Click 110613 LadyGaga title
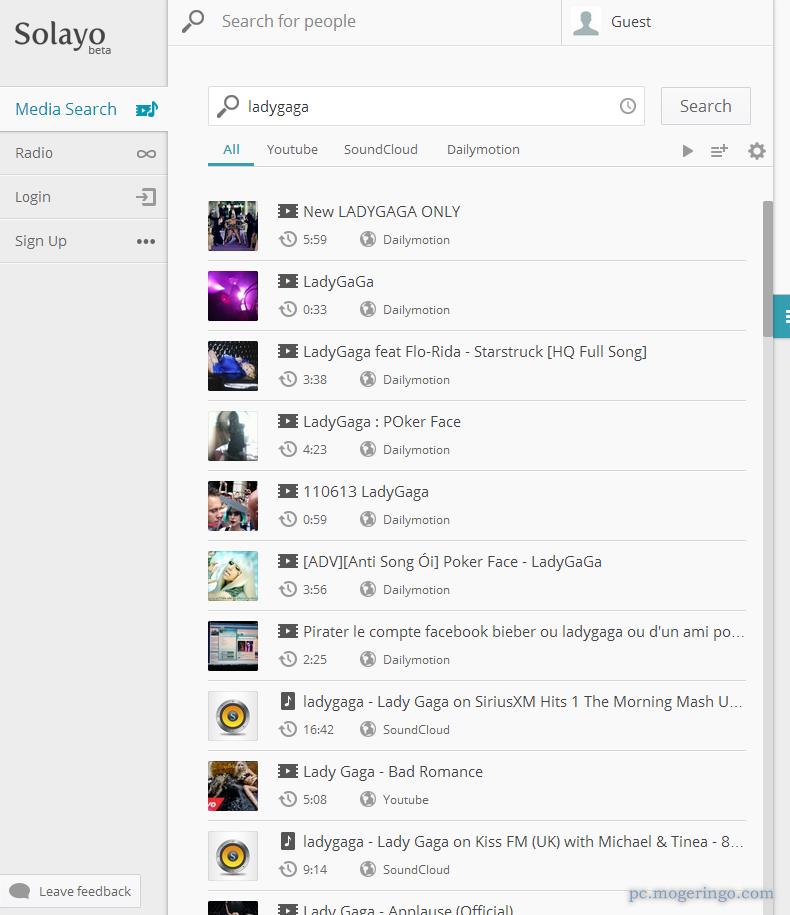 [366, 492]
